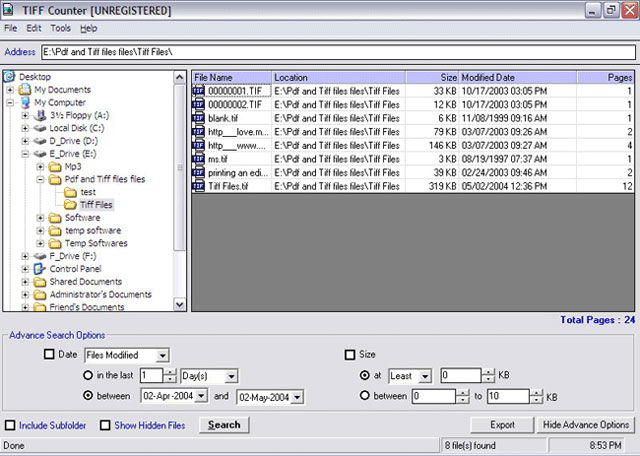640x456 pixels.
Task: Open the Tools menu
Action: tap(61, 28)
